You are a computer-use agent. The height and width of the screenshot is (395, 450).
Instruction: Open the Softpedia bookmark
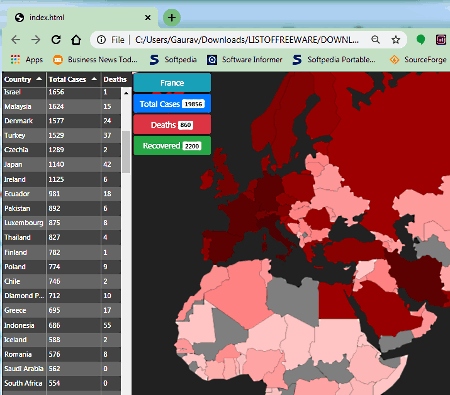[173, 60]
